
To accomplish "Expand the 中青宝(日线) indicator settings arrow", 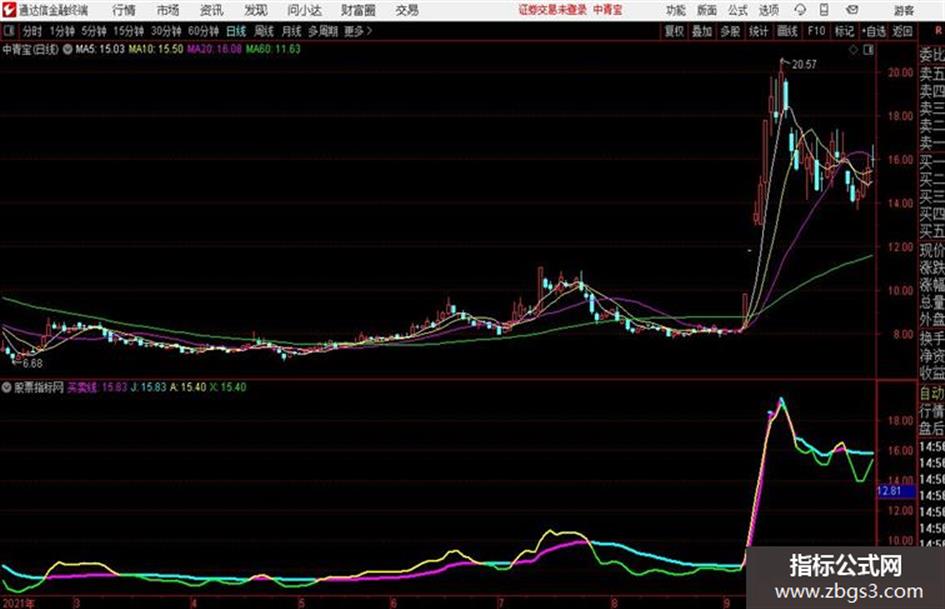I will pos(67,49).
